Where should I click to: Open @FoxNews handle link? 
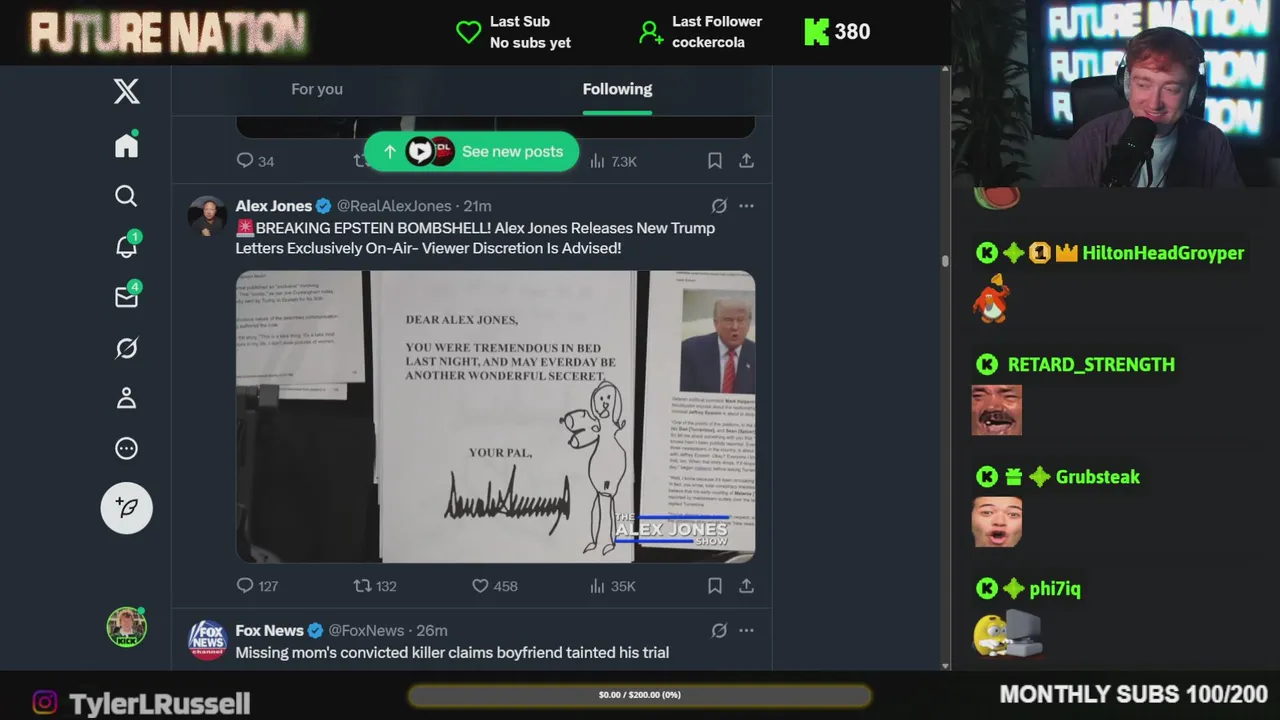click(x=366, y=631)
